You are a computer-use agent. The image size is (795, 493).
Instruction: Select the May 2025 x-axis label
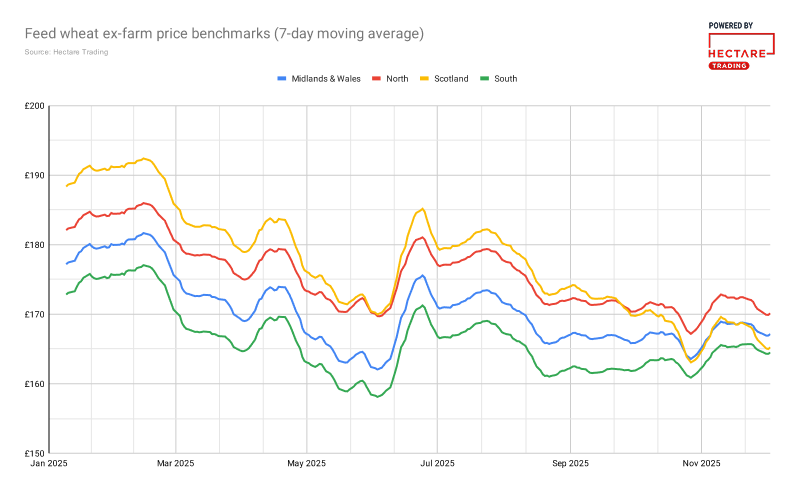pyautogui.click(x=307, y=463)
